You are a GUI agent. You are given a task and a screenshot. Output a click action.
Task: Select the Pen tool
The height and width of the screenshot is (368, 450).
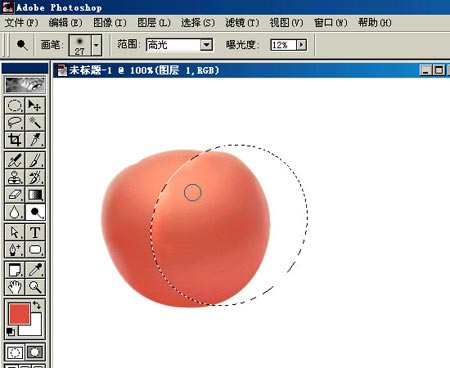(x=15, y=250)
